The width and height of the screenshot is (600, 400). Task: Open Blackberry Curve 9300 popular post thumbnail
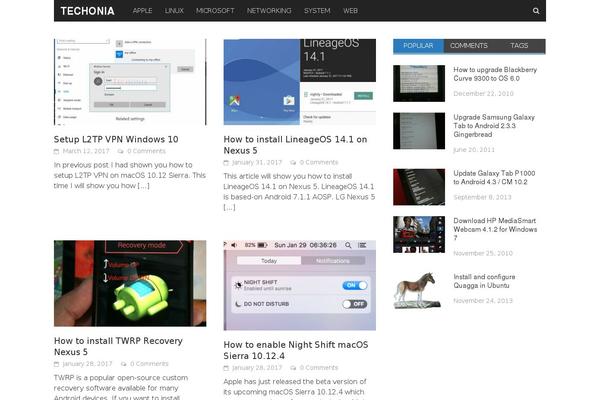[419, 83]
